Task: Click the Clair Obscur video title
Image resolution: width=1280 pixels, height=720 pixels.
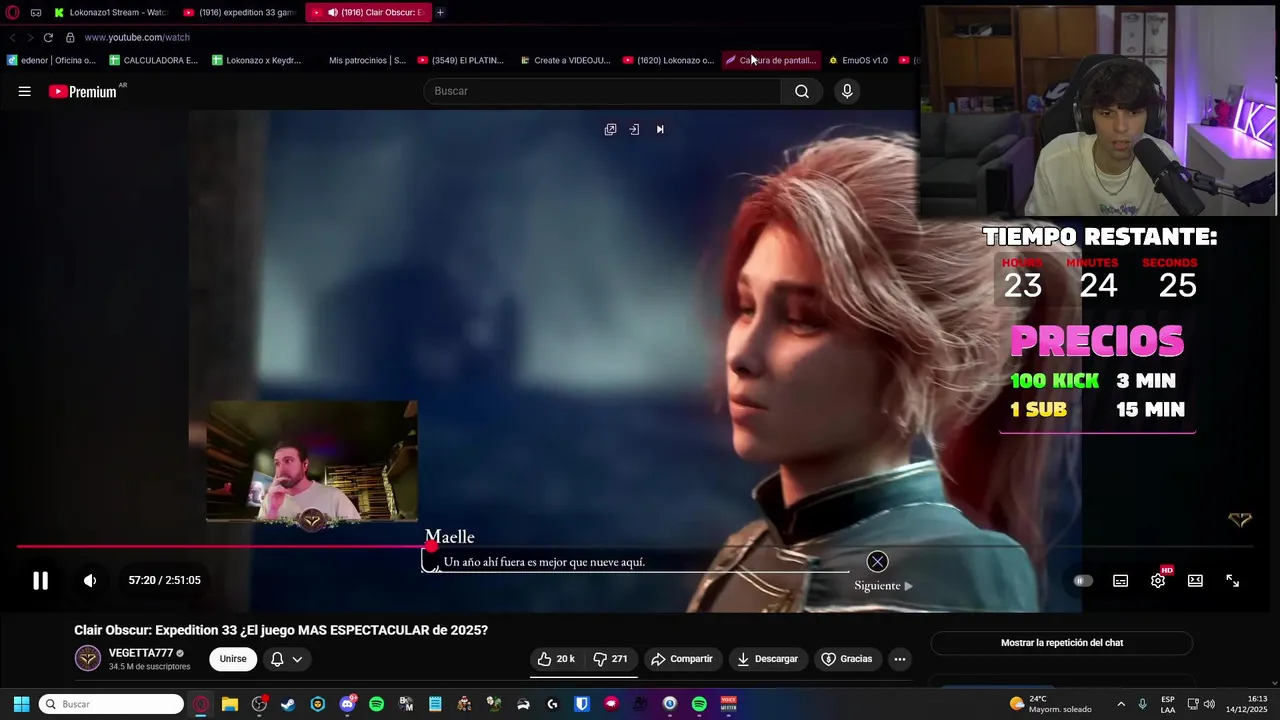Action: 281,630
